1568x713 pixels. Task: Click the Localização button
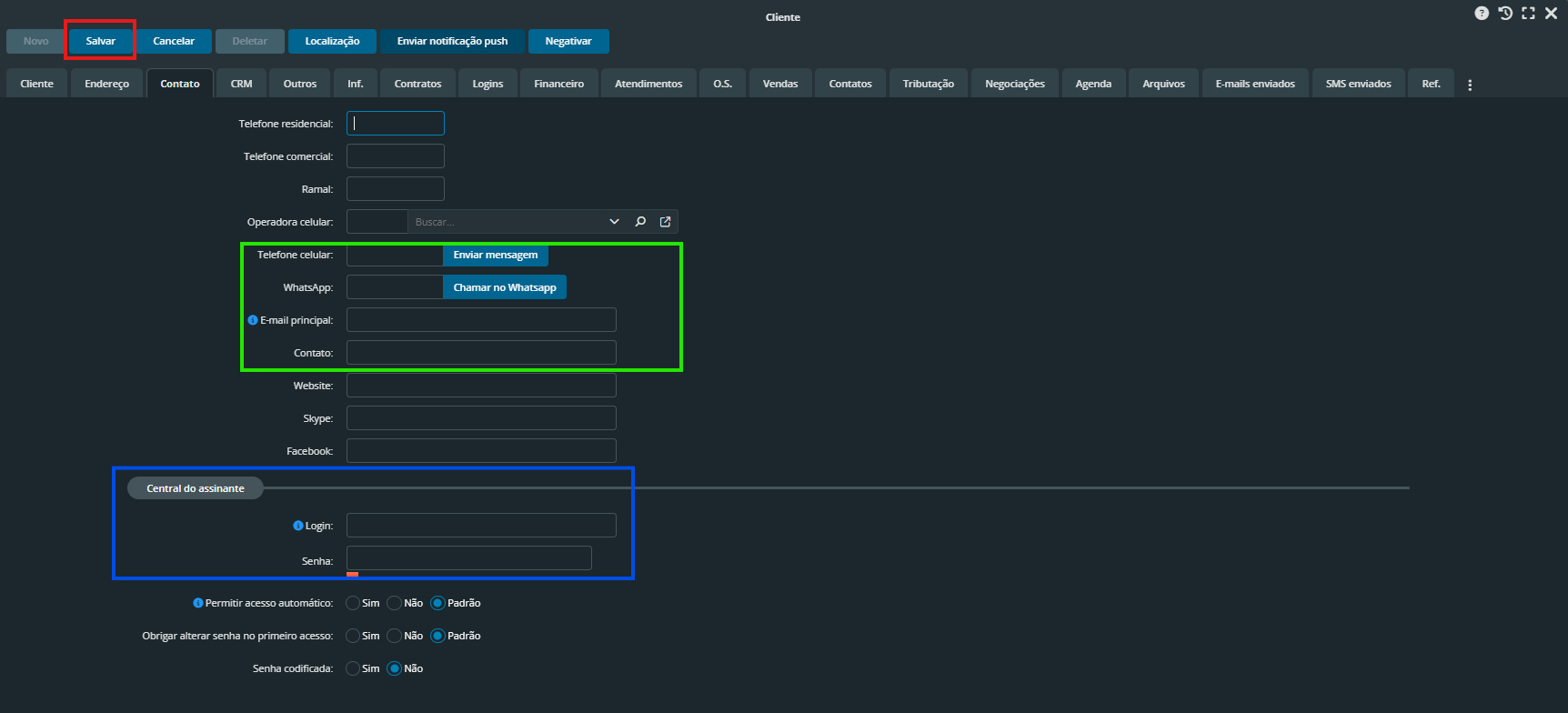click(x=332, y=41)
